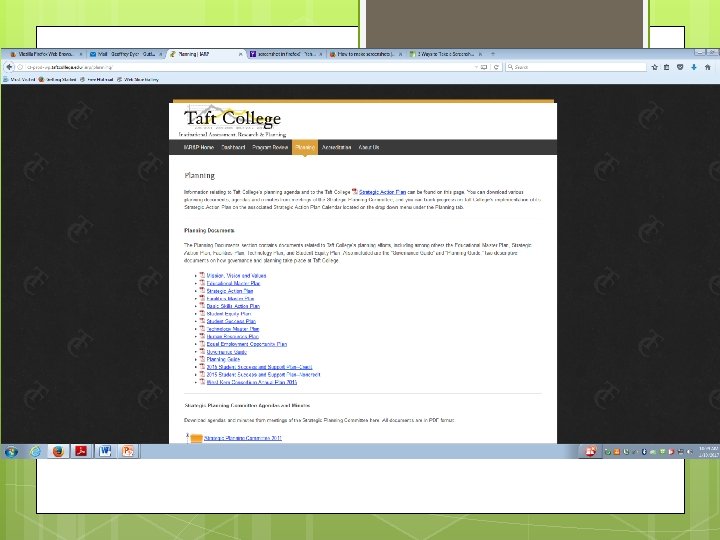The height and width of the screenshot is (540, 720).
Task: Switch to Firefox in the taskbar
Action: tap(58, 452)
